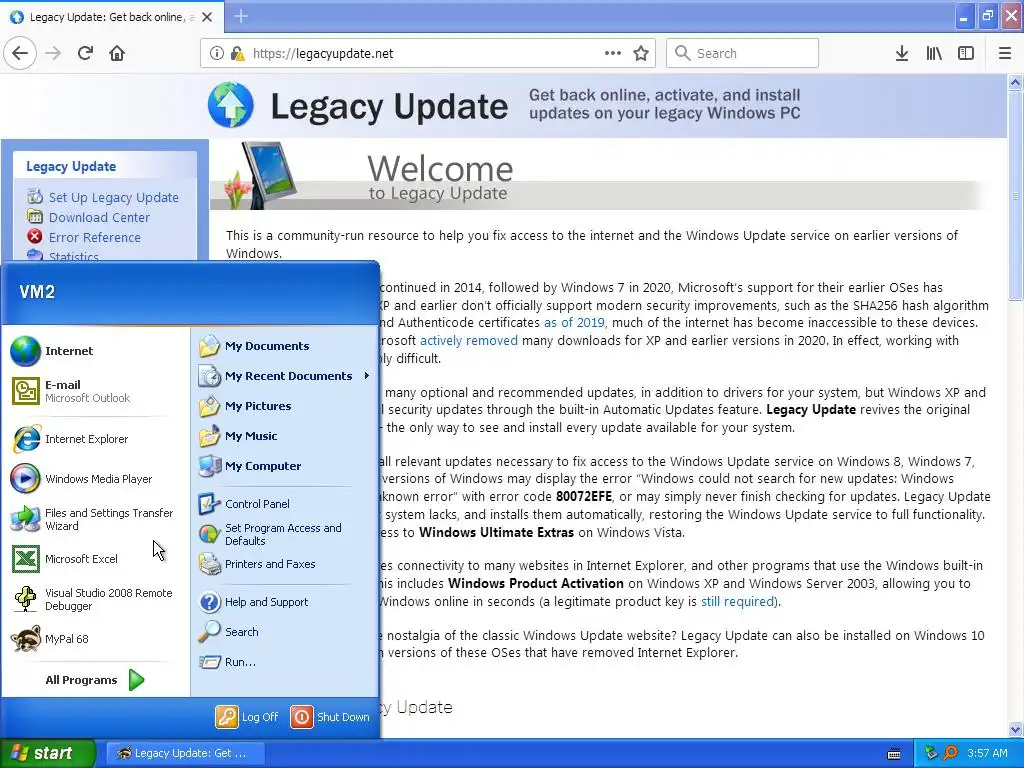The width and height of the screenshot is (1024, 768).
Task: Open Set Up Legacy Update link
Action: tap(114, 197)
